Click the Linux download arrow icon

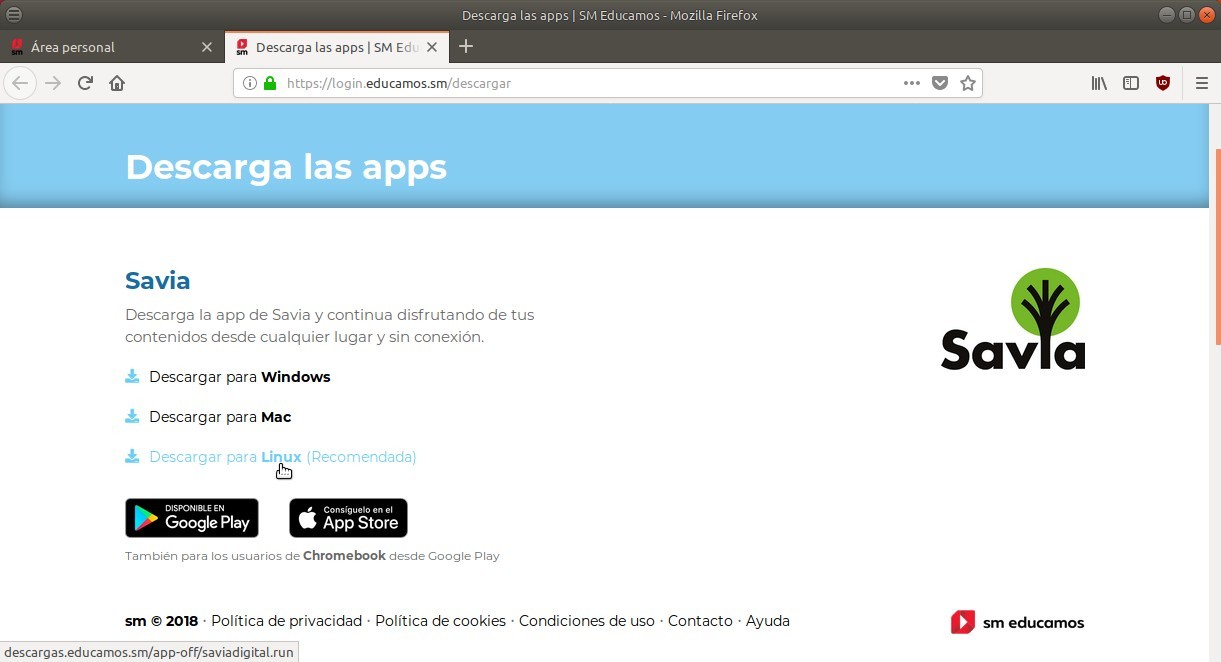132,456
